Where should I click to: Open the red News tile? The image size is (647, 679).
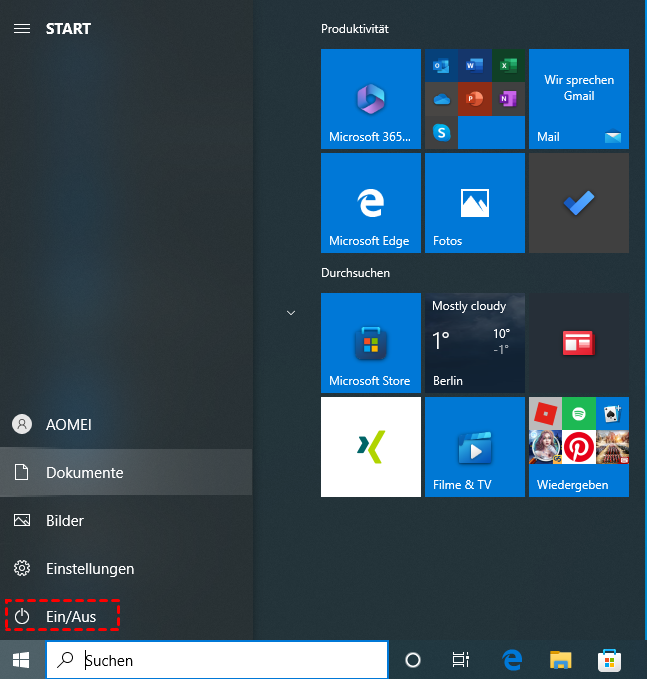pos(578,343)
